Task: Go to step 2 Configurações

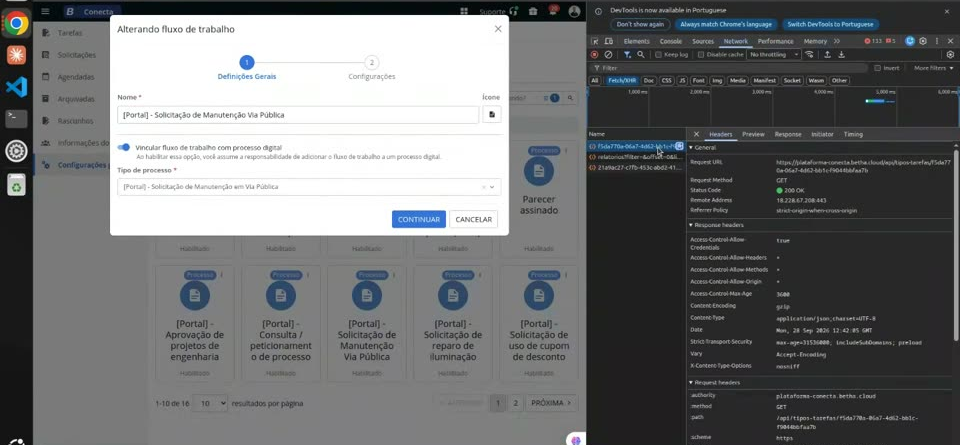Action: point(371,68)
